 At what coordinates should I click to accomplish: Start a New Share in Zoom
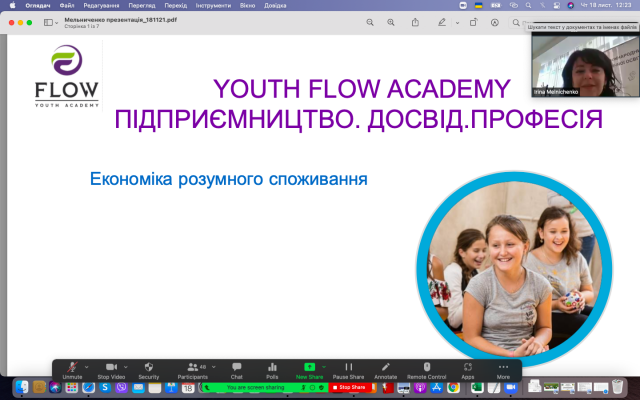click(x=309, y=371)
